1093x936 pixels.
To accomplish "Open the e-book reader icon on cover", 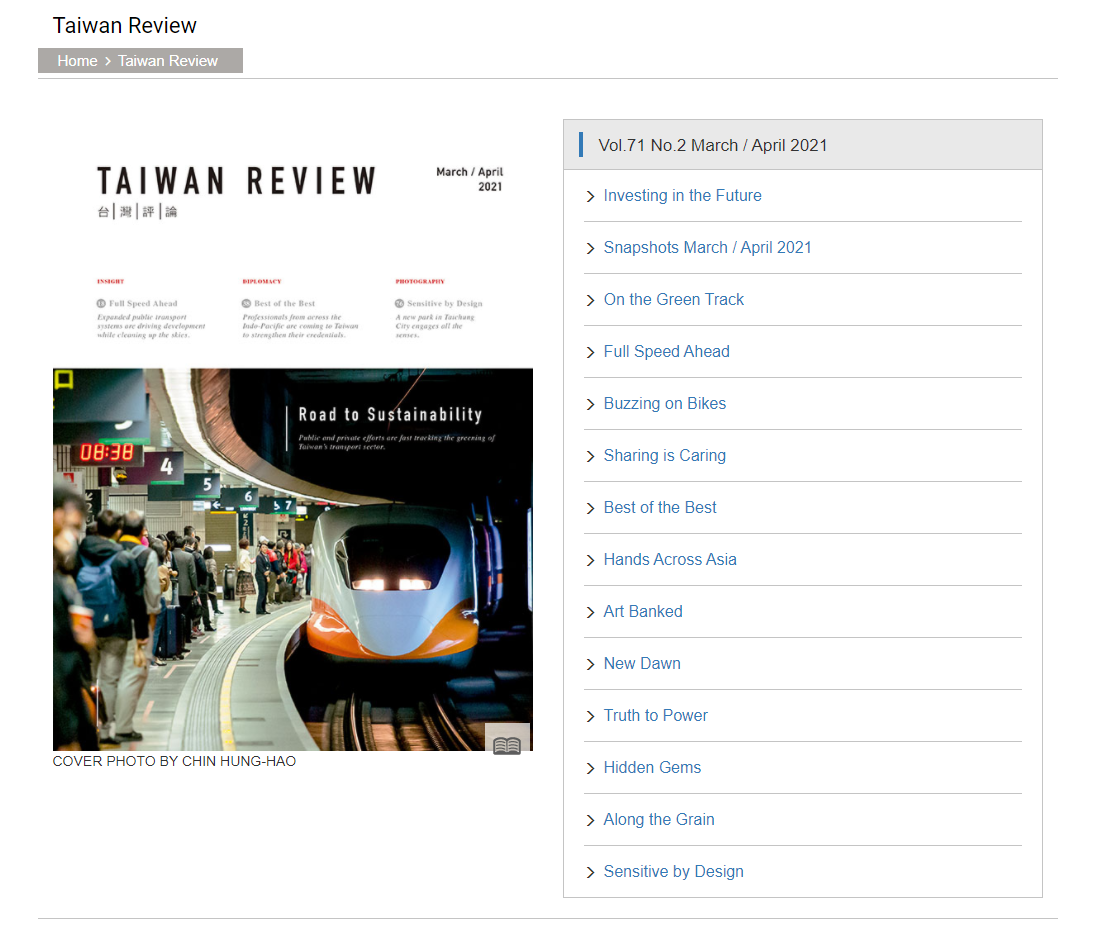I will click(x=507, y=743).
